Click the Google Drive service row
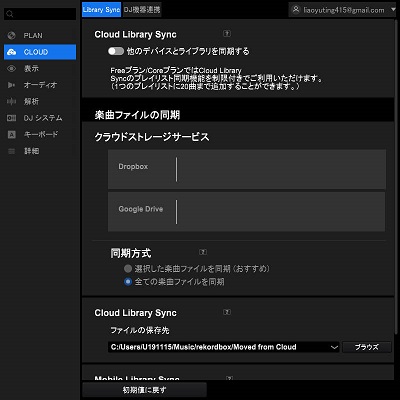400x400 pixels. tap(247, 212)
